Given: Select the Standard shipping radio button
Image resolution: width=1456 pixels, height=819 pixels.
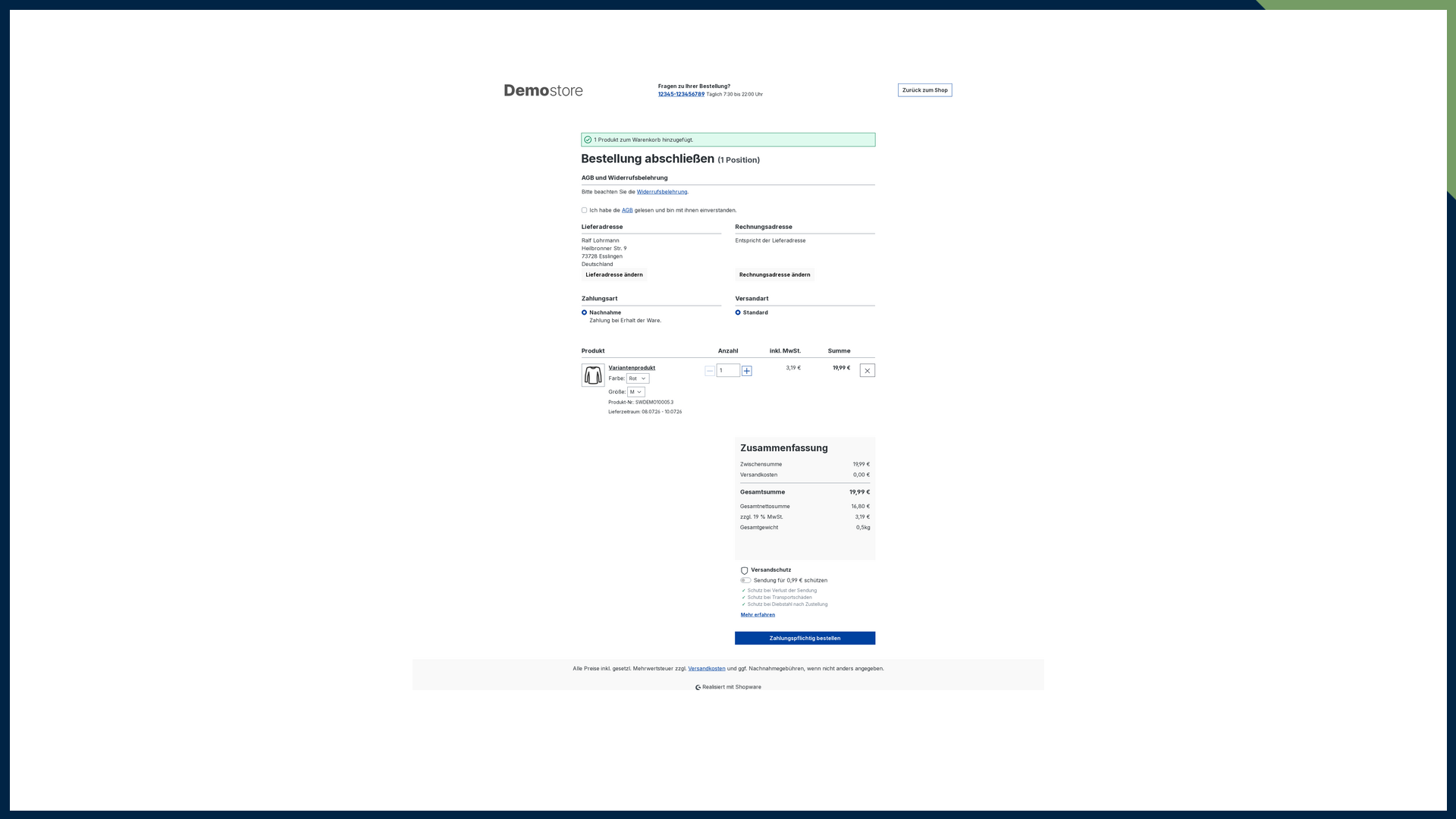Looking at the screenshot, I should click(x=738, y=312).
